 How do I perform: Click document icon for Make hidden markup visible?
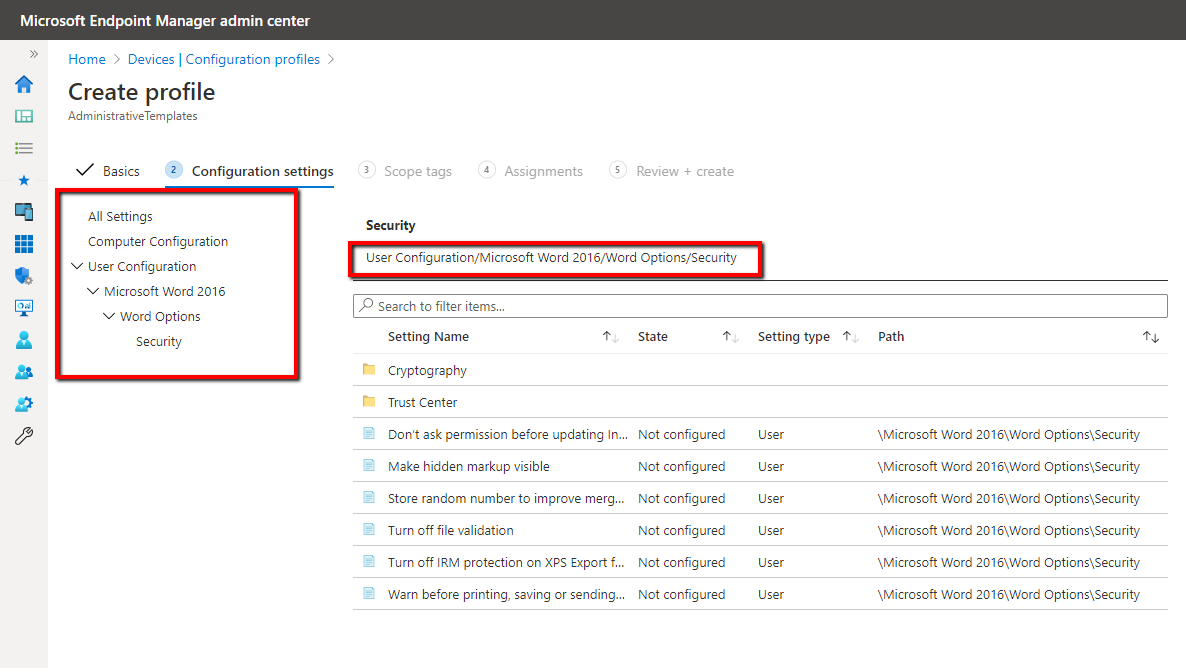[x=369, y=465]
